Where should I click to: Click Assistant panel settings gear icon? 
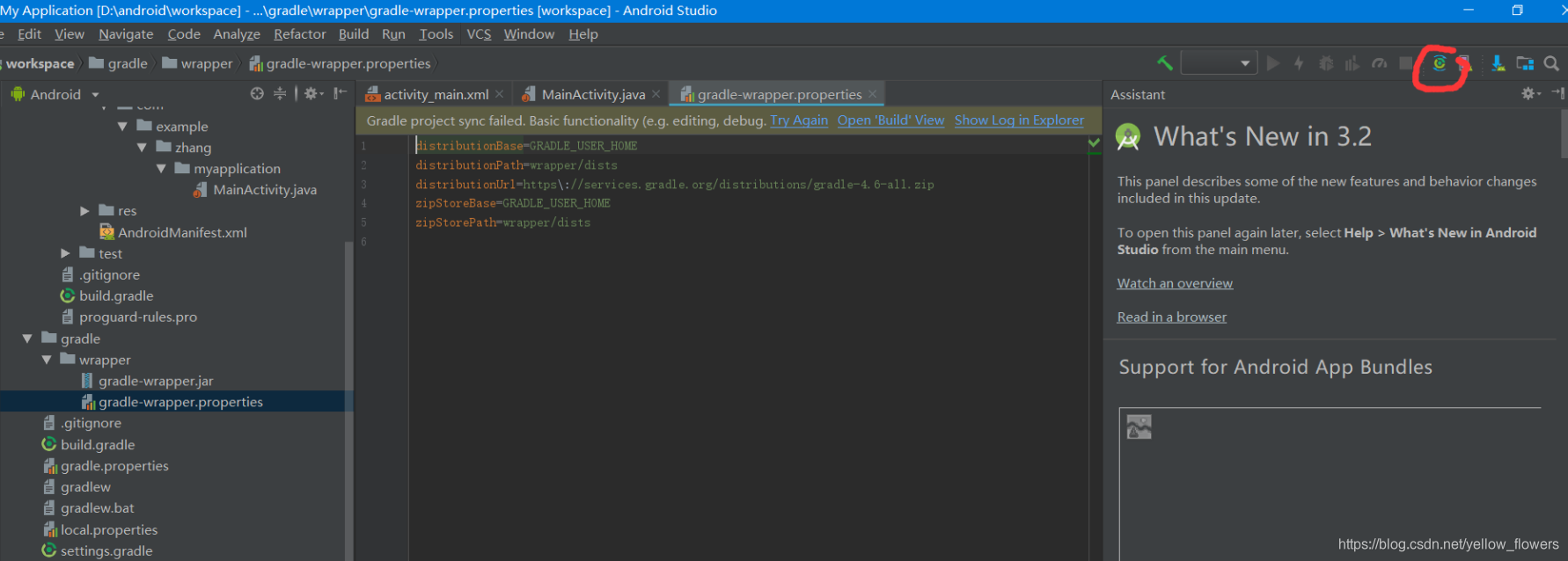[x=1530, y=93]
